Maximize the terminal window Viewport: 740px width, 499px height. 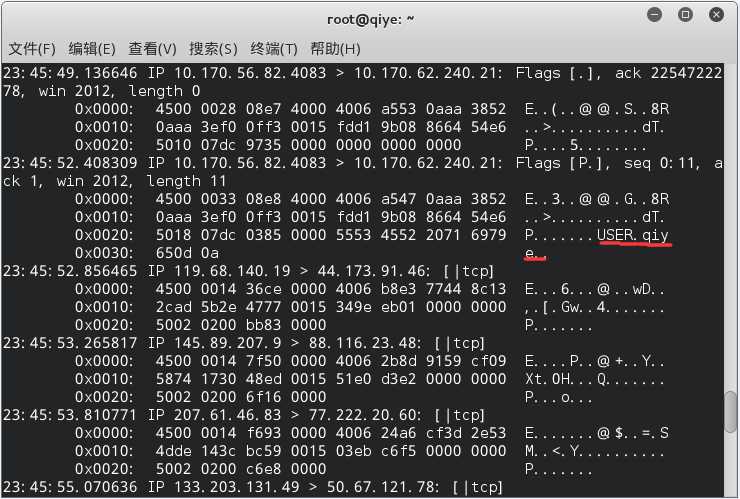[685, 15]
